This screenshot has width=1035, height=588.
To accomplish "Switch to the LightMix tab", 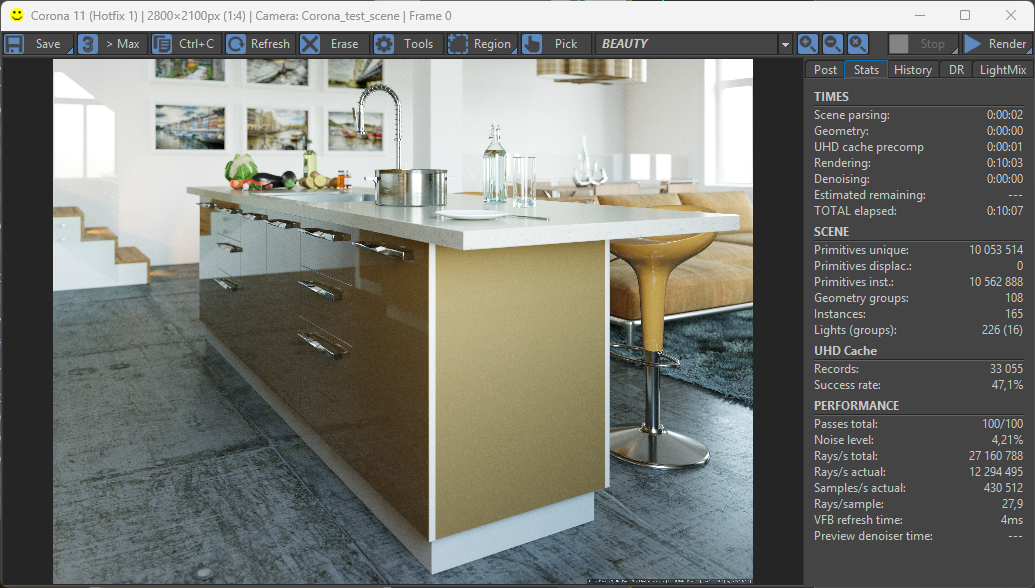I will [1003, 70].
